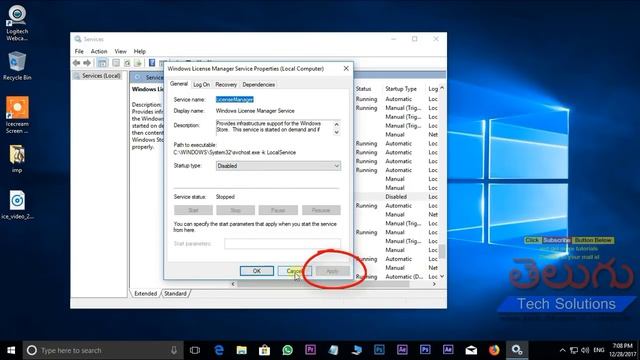Open the Mail app from the taskbar
Viewport: 640px width, 360px height.
coord(471,350)
